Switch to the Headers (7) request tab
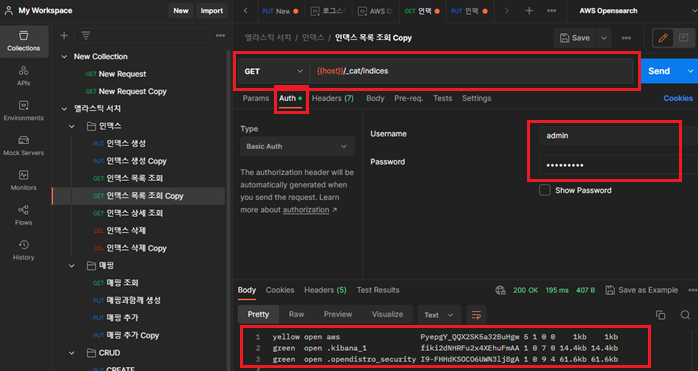The height and width of the screenshot is (371, 698). pos(333,98)
